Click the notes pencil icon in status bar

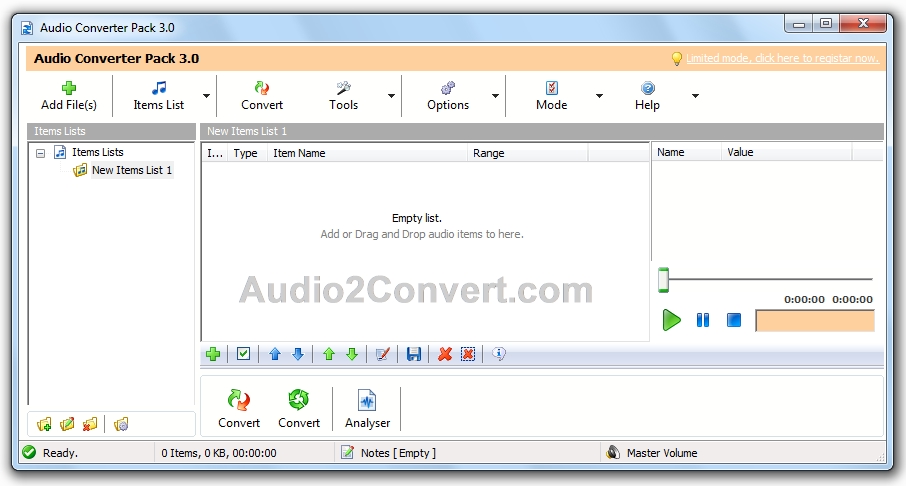[x=347, y=452]
